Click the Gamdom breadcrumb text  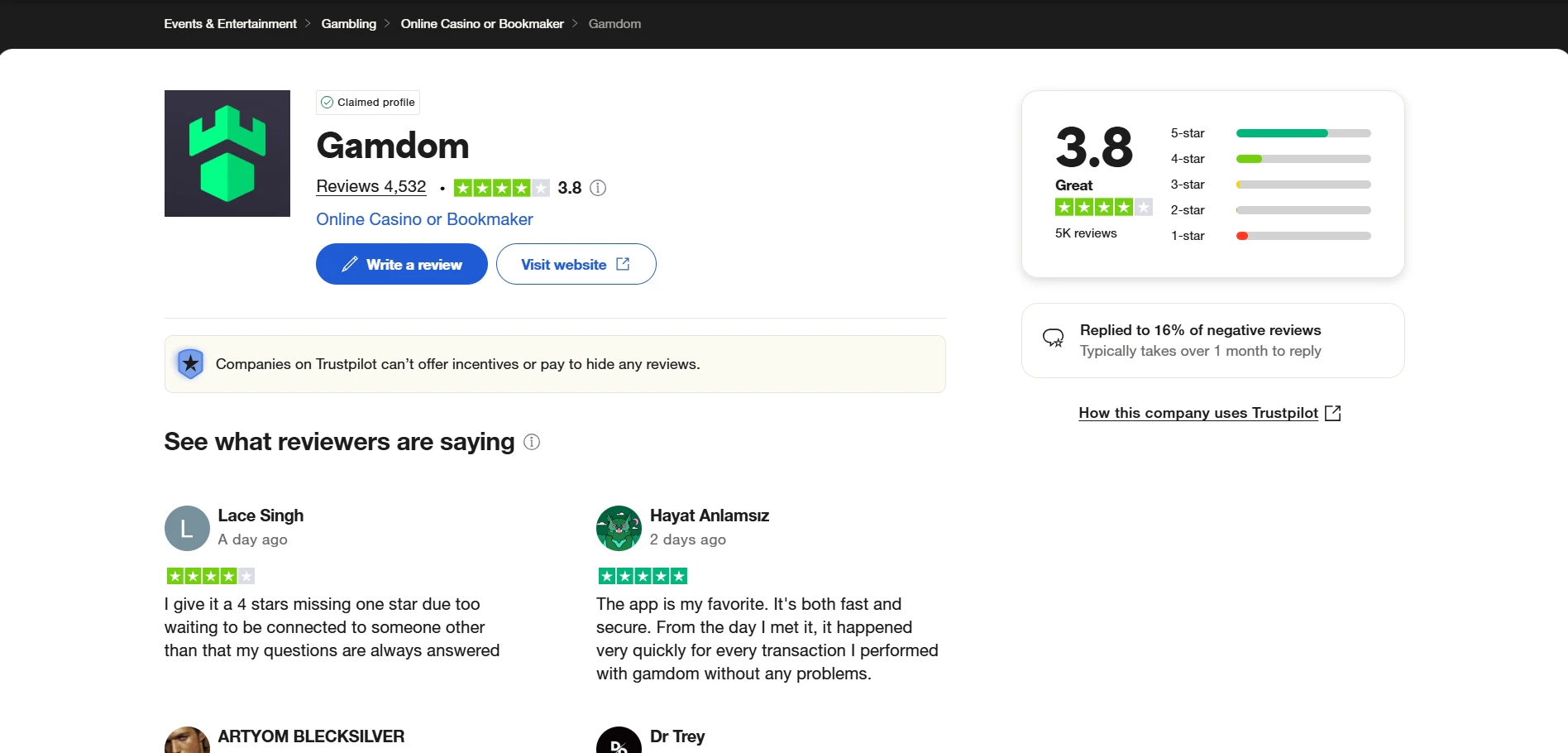(614, 24)
